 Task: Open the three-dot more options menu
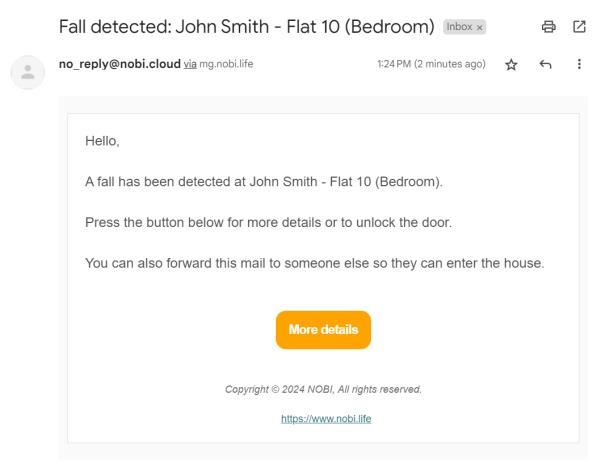[x=579, y=64]
